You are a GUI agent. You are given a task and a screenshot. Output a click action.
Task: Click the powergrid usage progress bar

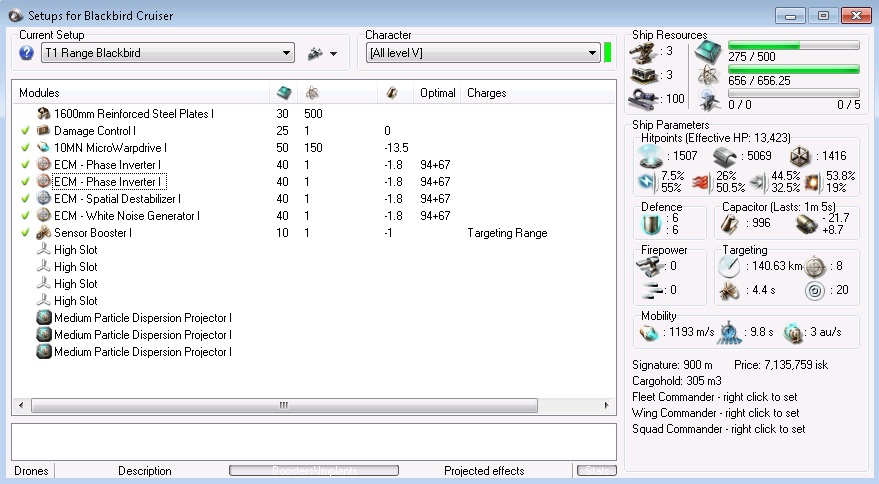click(x=793, y=69)
